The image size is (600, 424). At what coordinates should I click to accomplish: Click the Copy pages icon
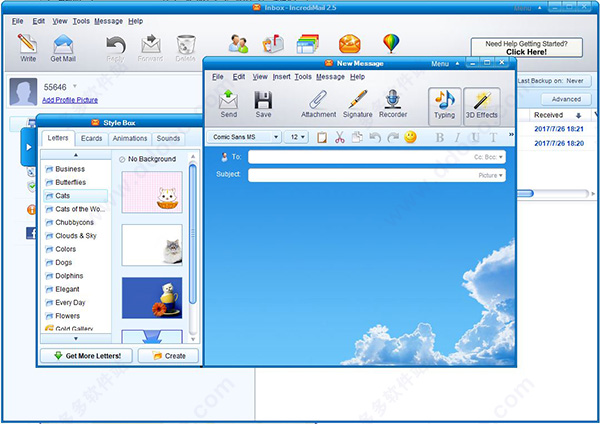pyautogui.click(x=357, y=137)
